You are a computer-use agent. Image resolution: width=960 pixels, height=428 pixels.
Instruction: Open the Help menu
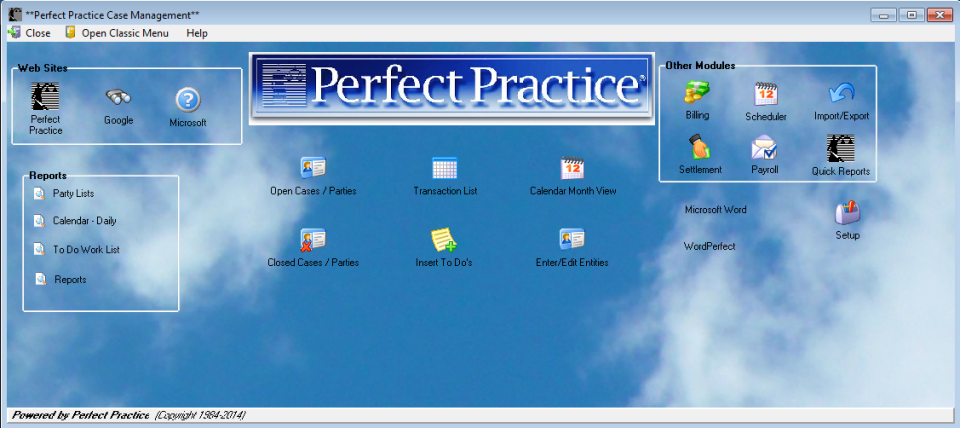tap(197, 33)
